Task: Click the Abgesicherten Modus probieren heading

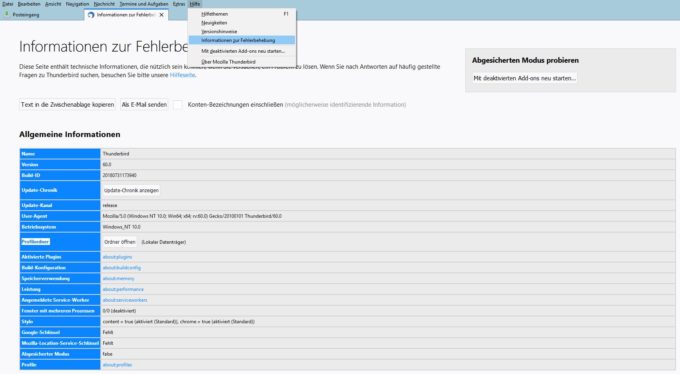Action: (x=525, y=60)
